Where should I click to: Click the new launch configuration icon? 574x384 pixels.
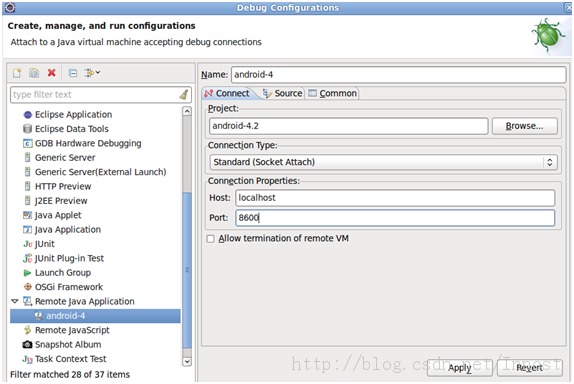[17, 73]
